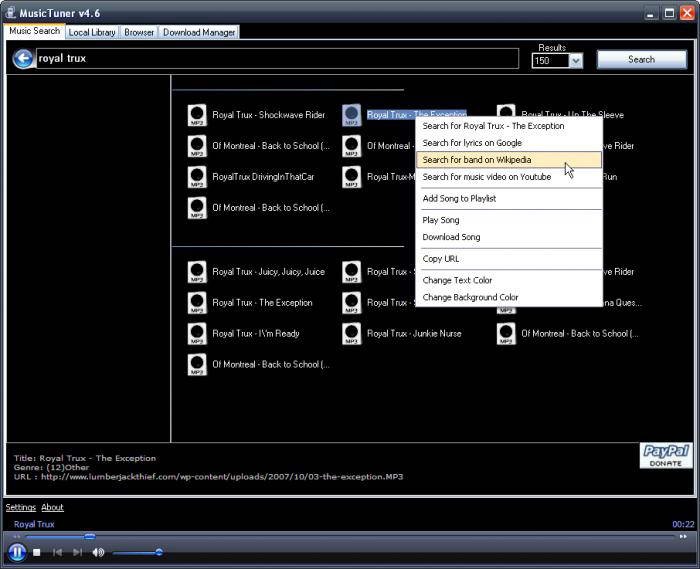Click MP3 icon for Juicy, Juicy, Juice

click(197, 272)
